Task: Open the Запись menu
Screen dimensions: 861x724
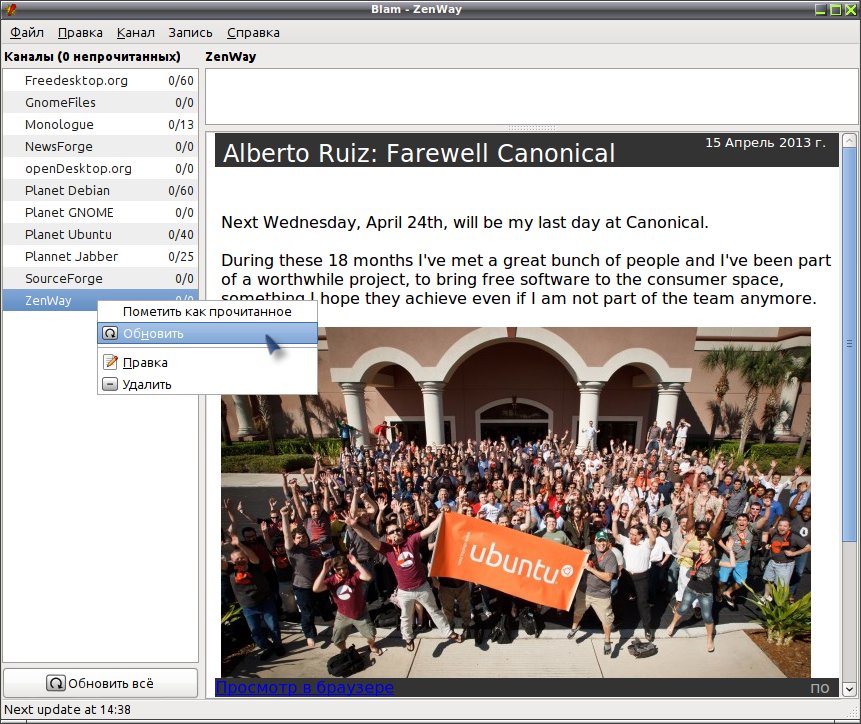Action: pos(190,33)
